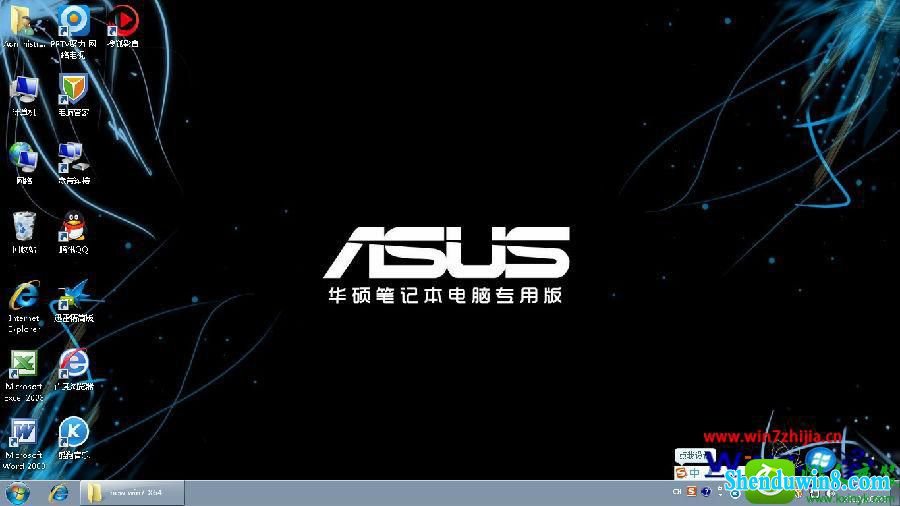Switch to the folder window taskbar button
Image resolution: width=900 pixels, height=506 pixels.
pyautogui.click(x=132, y=493)
